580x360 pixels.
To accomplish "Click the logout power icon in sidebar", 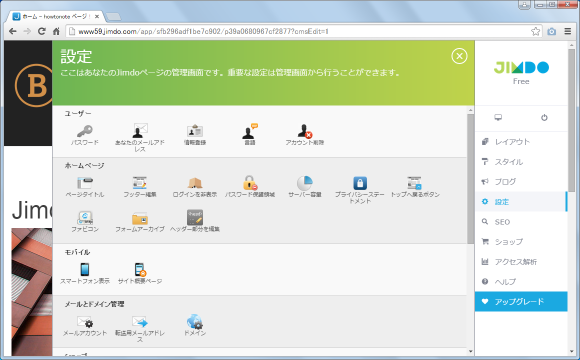I will pos(544,118).
